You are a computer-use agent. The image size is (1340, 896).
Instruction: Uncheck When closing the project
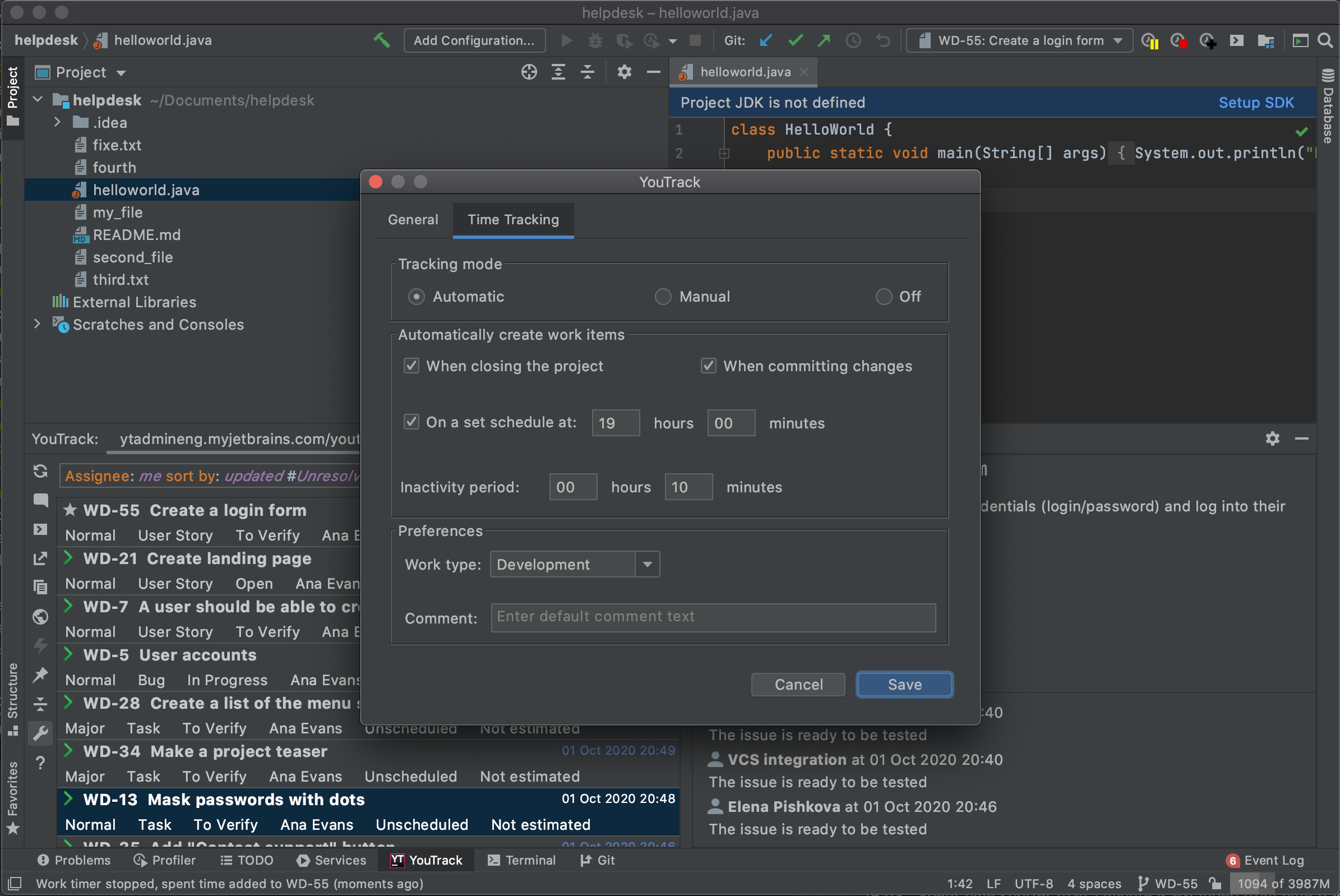(x=412, y=366)
